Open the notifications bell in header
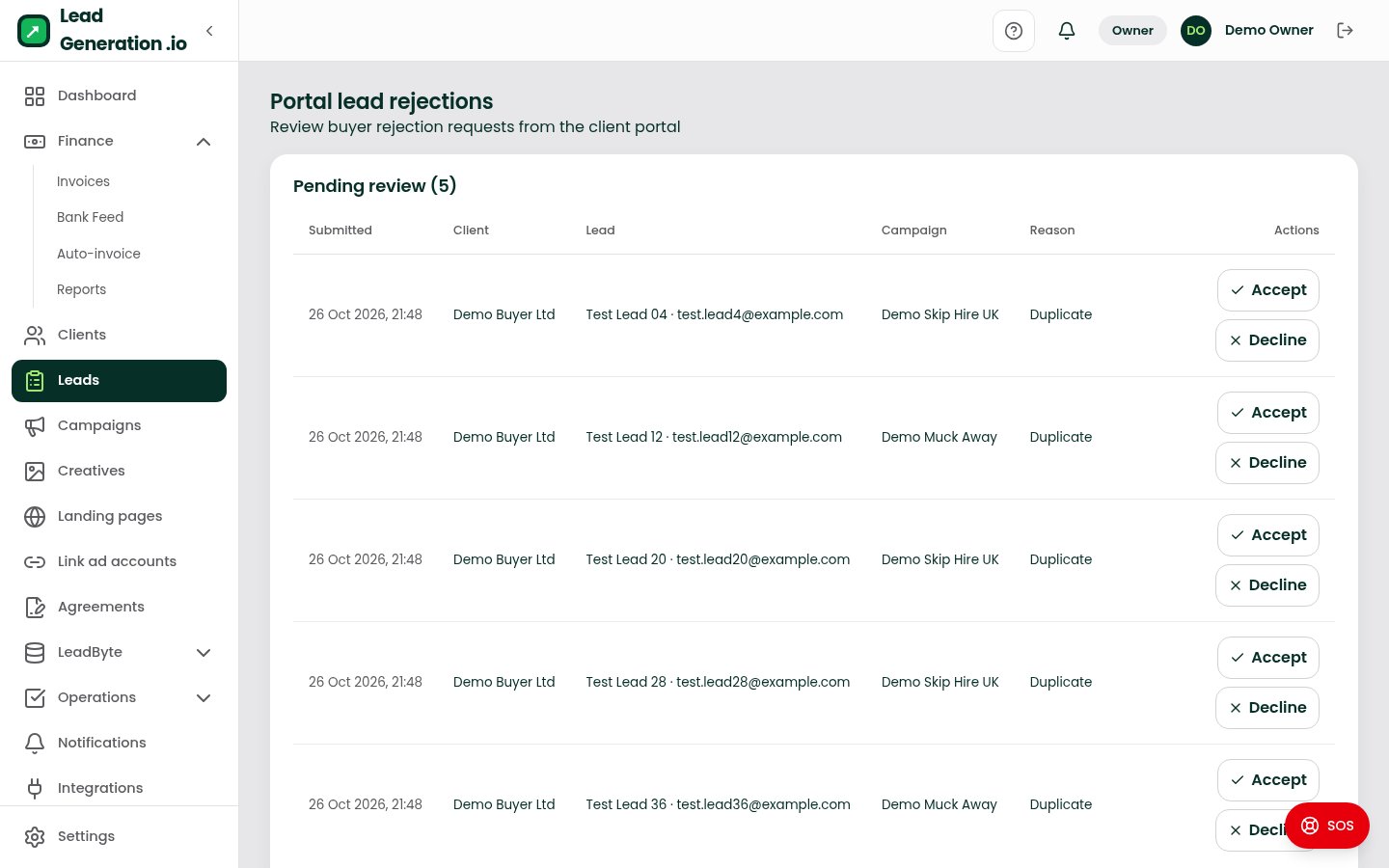 coord(1067,31)
